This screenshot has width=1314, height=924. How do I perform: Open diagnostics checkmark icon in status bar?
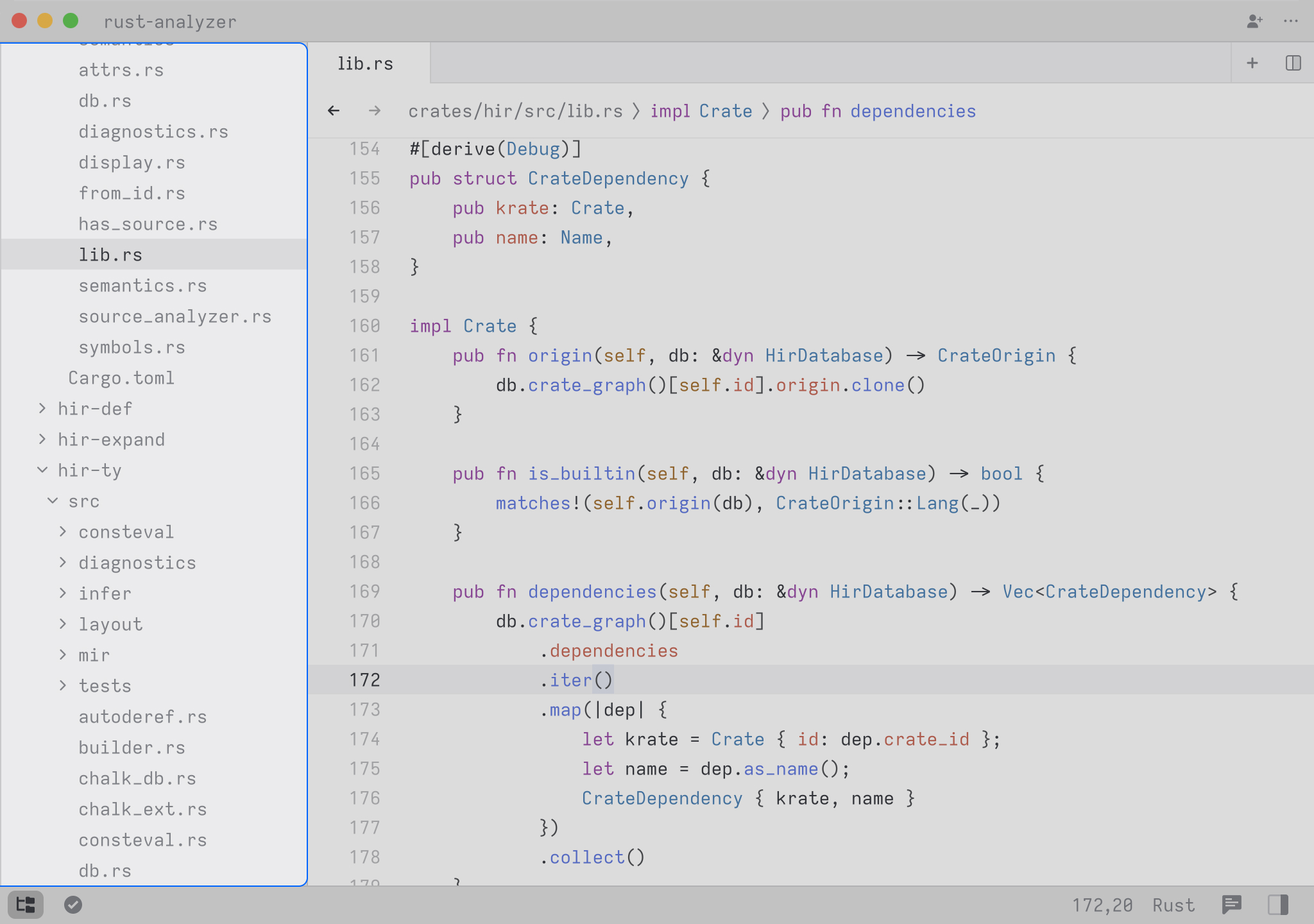(x=73, y=905)
